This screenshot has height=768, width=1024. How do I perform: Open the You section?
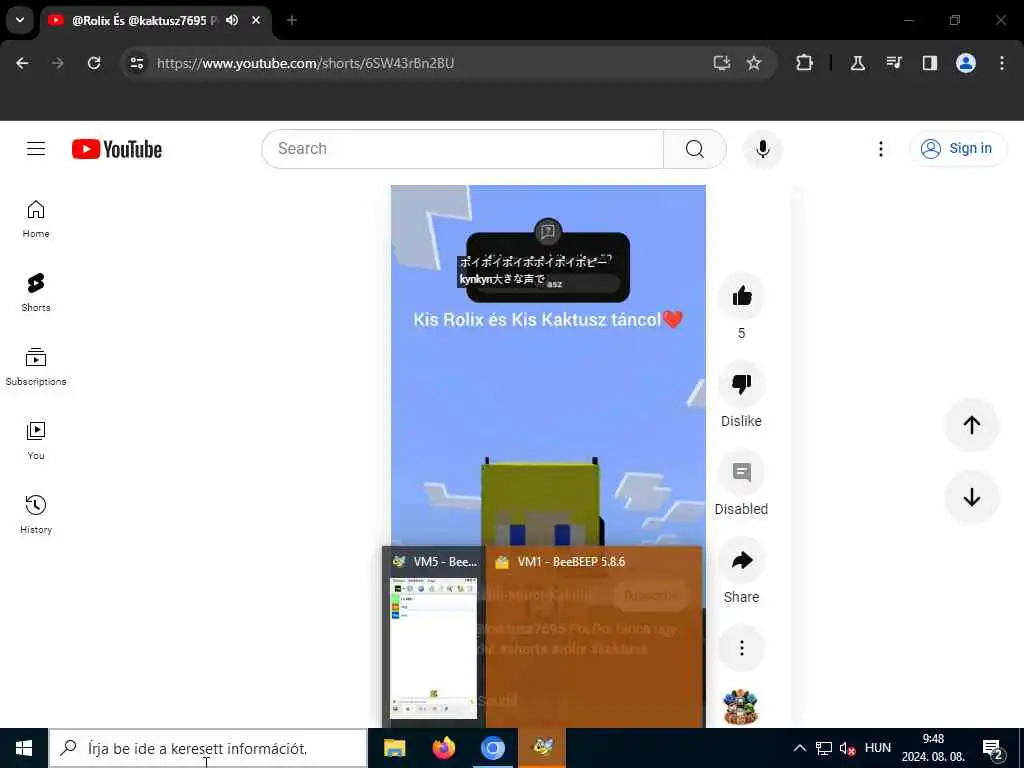[x=36, y=441]
